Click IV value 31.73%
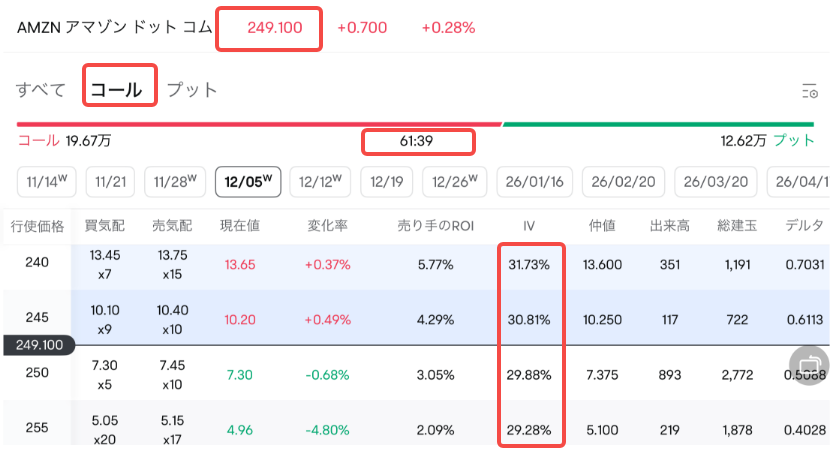This screenshot has height=450, width=831. [x=529, y=264]
